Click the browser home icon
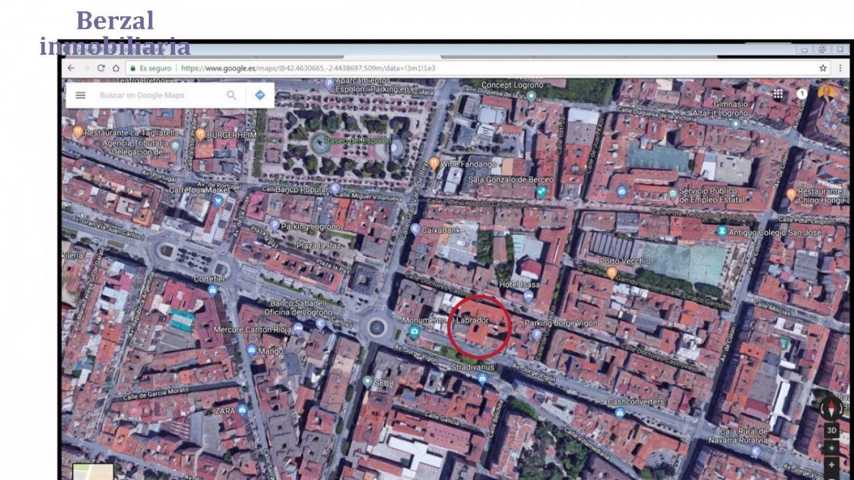The width and height of the screenshot is (854, 480). 116,68
